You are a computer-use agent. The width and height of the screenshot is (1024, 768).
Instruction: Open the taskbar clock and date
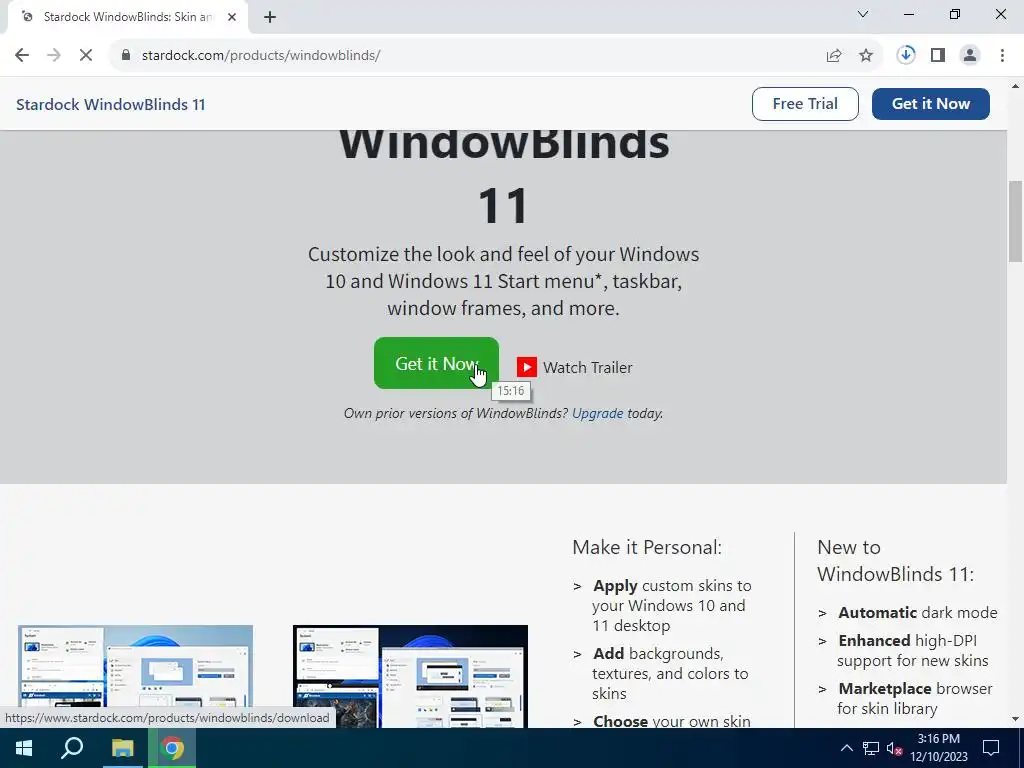tap(938, 748)
